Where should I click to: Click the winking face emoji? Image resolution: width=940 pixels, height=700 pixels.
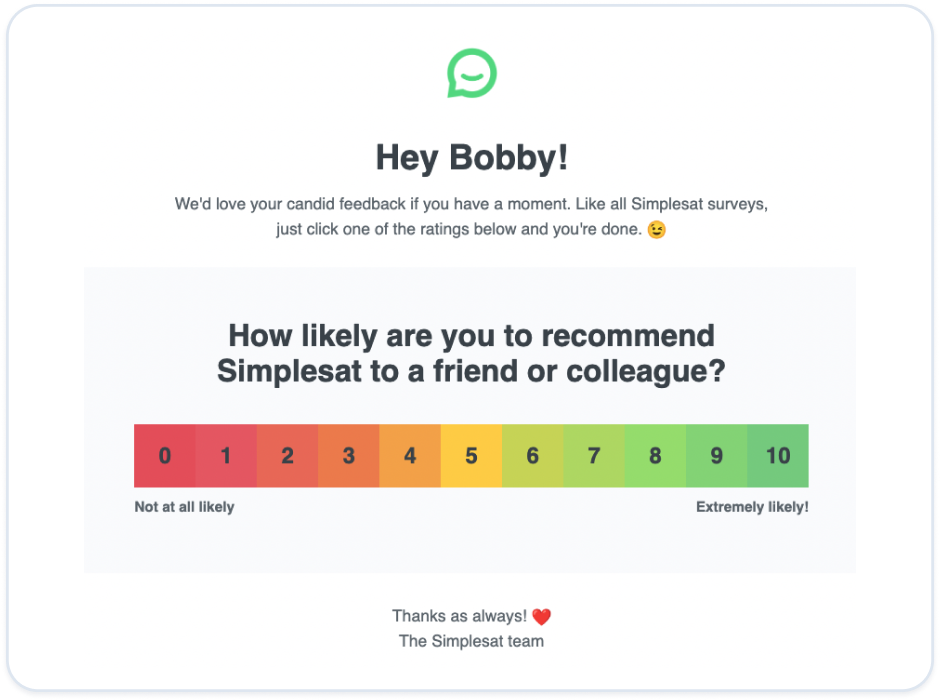coord(657,229)
